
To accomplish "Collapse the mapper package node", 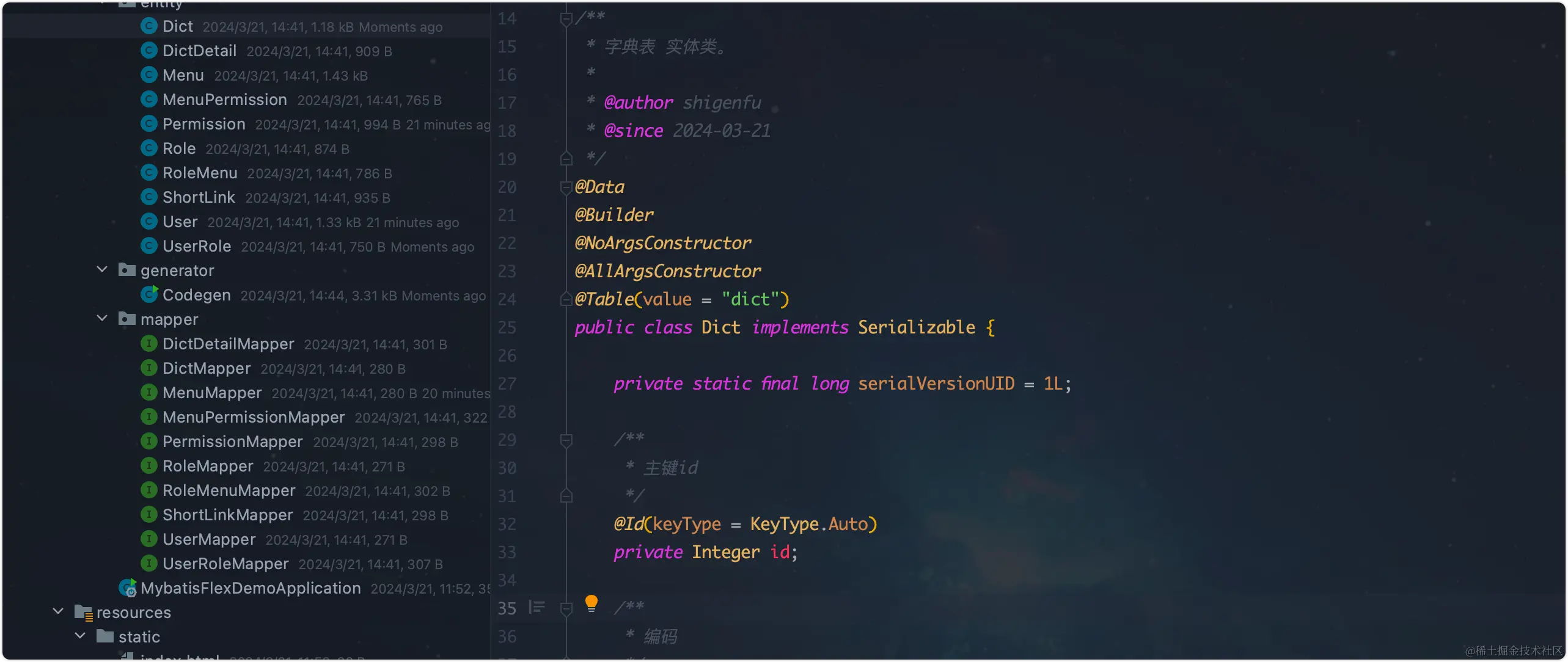I will coord(102,319).
